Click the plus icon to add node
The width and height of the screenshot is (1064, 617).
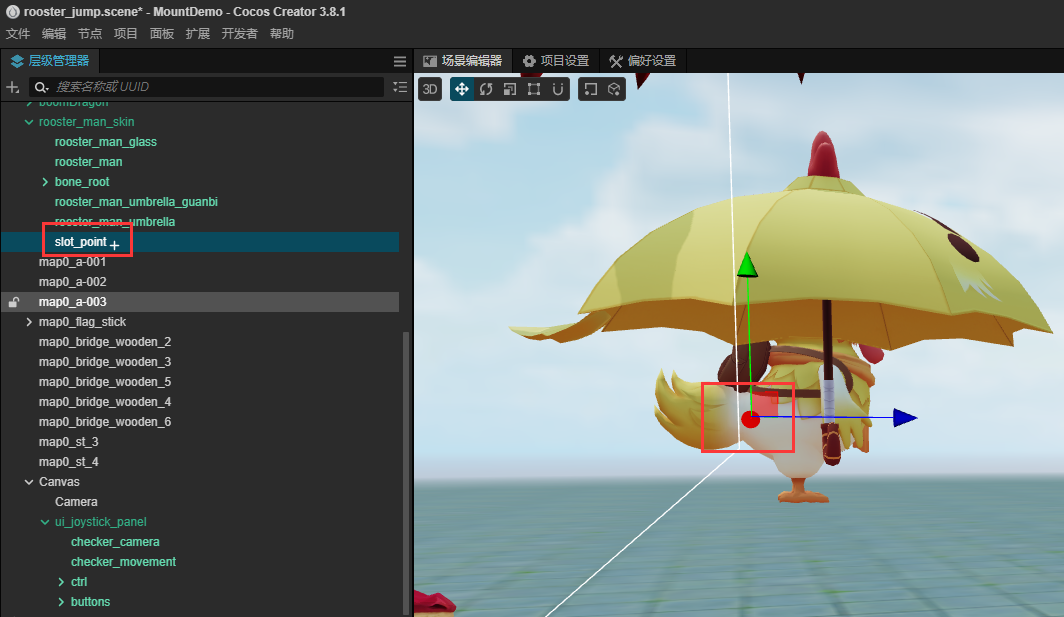[12, 87]
